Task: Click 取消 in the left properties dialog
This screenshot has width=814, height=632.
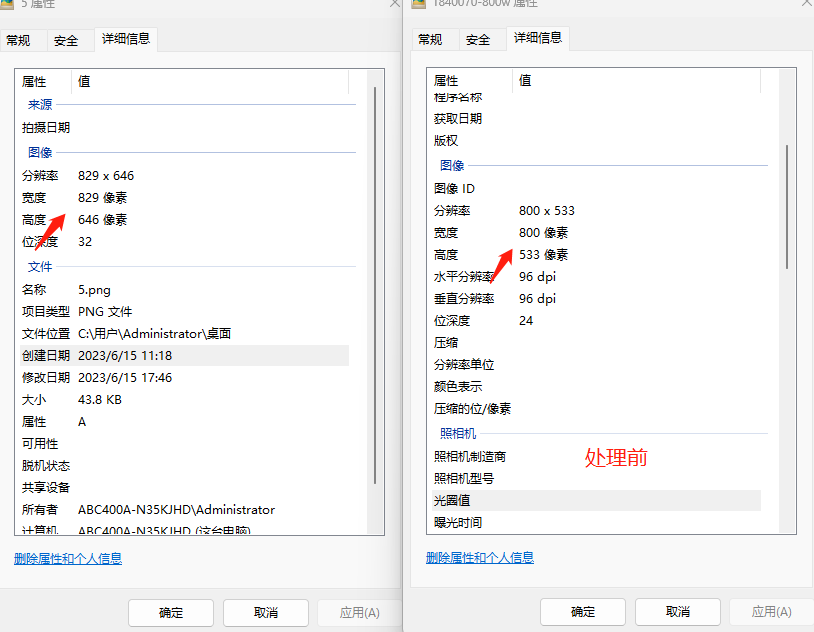Action: tap(265, 611)
